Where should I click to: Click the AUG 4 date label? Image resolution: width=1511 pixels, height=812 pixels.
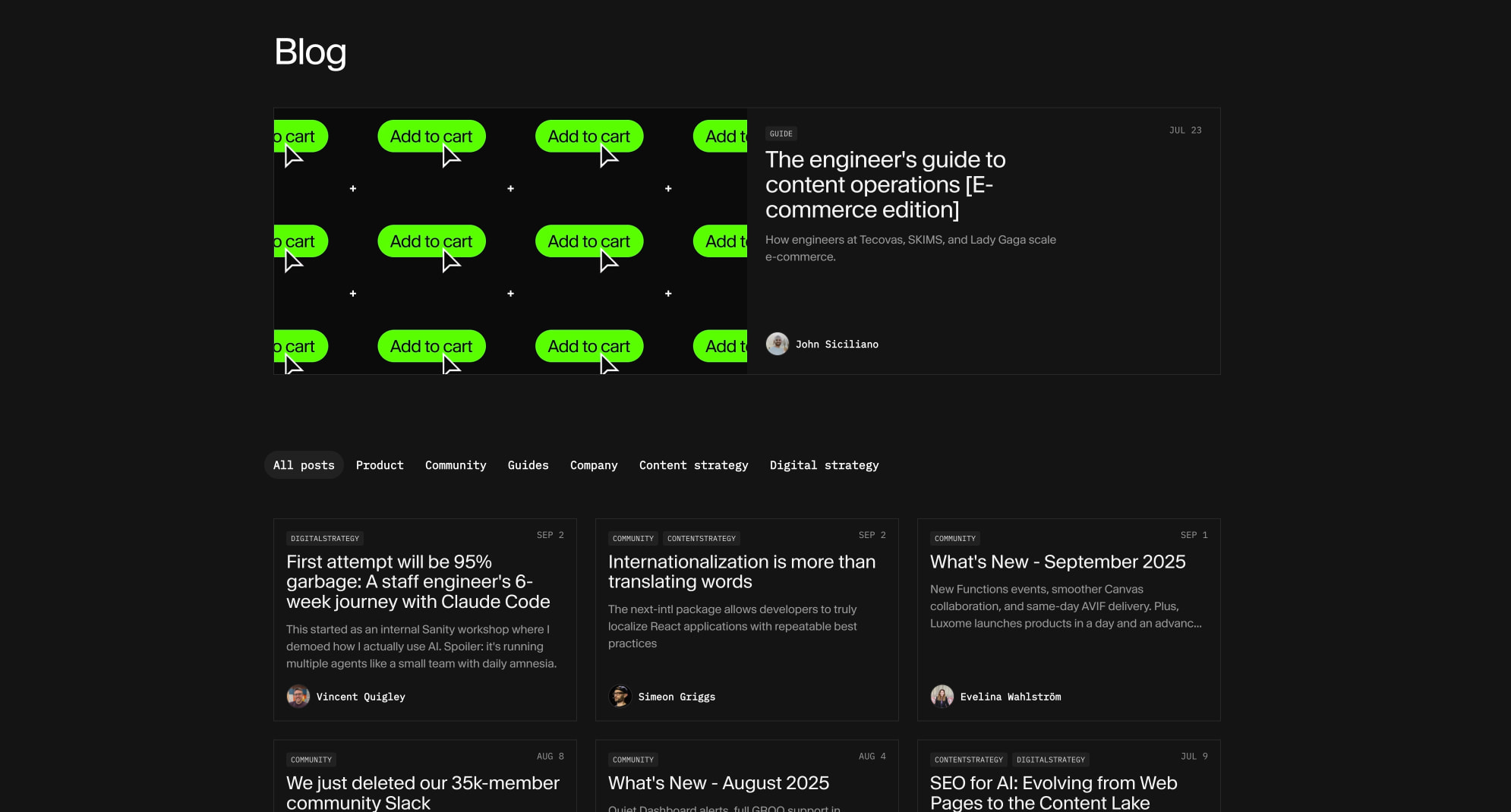(x=872, y=757)
